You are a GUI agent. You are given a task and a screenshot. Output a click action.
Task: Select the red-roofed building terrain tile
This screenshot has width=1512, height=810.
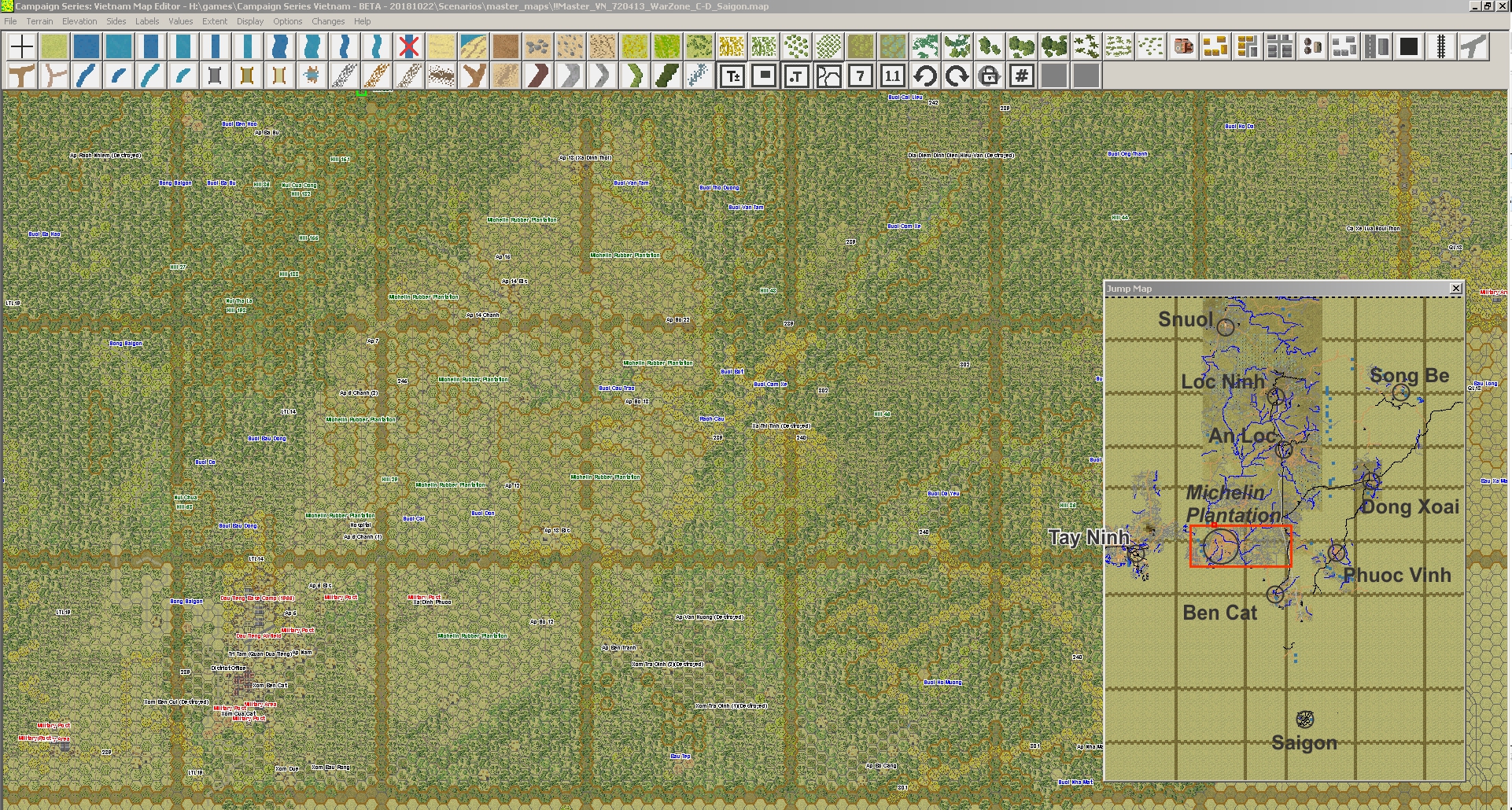1183,46
